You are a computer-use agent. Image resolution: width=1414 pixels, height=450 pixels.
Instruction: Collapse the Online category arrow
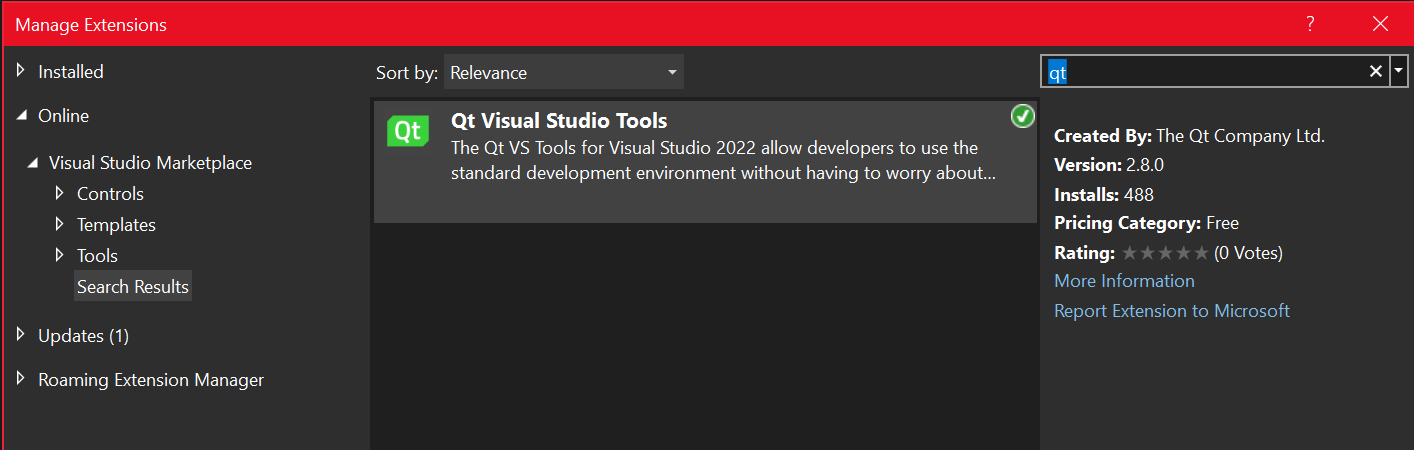pos(22,116)
